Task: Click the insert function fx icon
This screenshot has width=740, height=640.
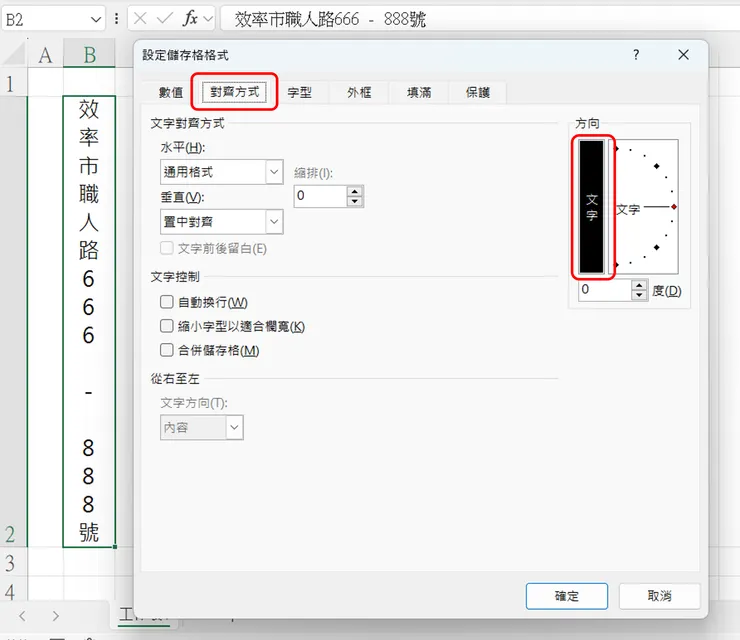Action: [191, 19]
